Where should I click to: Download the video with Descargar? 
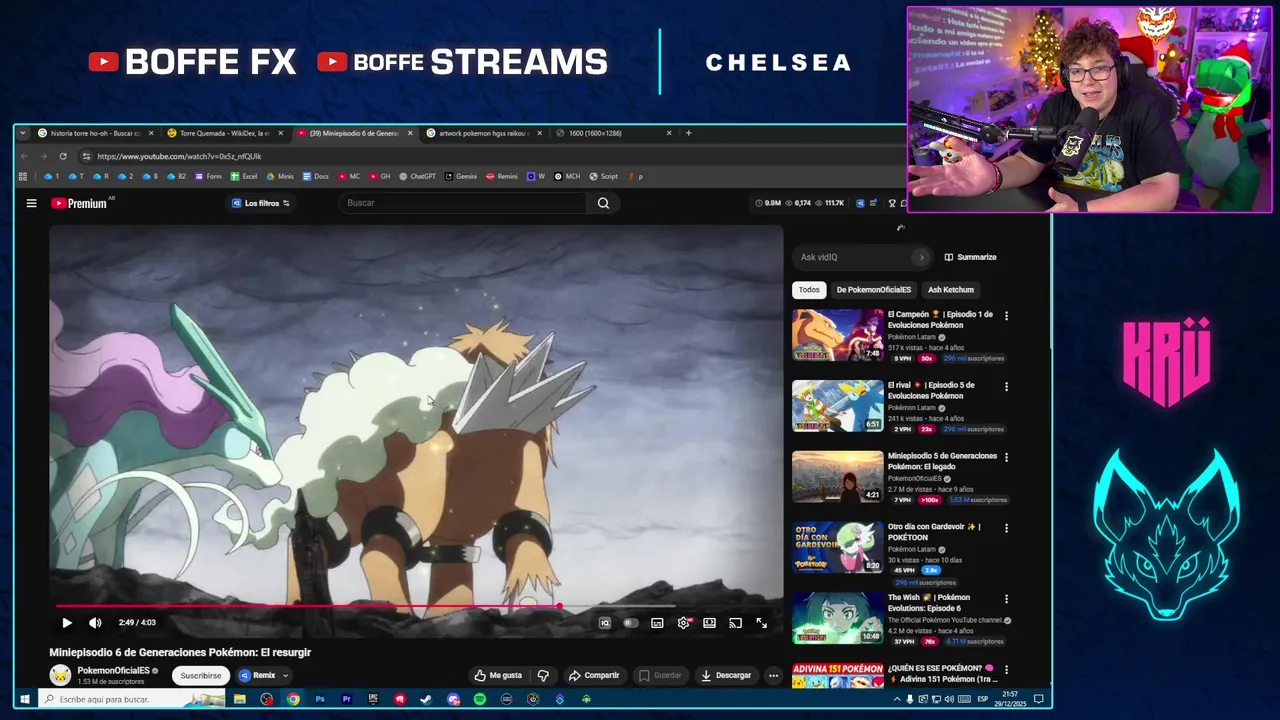coord(726,675)
